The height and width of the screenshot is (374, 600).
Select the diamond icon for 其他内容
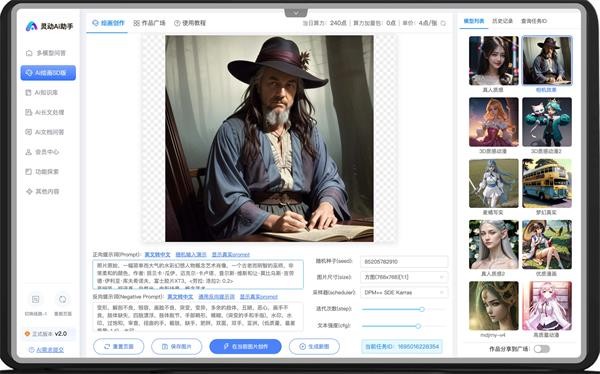pos(29,191)
